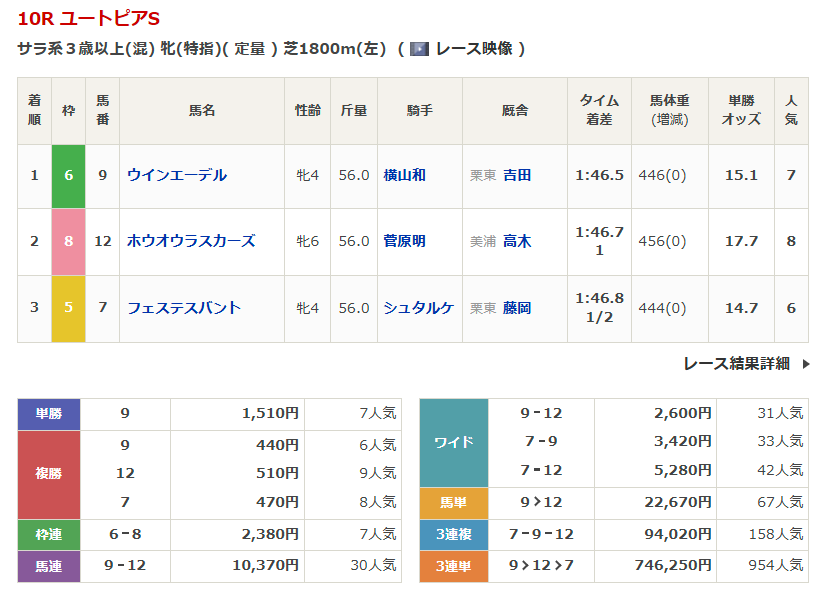Open レース結果詳細 full race results
823x593 pixels.
pyautogui.click(x=736, y=363)
